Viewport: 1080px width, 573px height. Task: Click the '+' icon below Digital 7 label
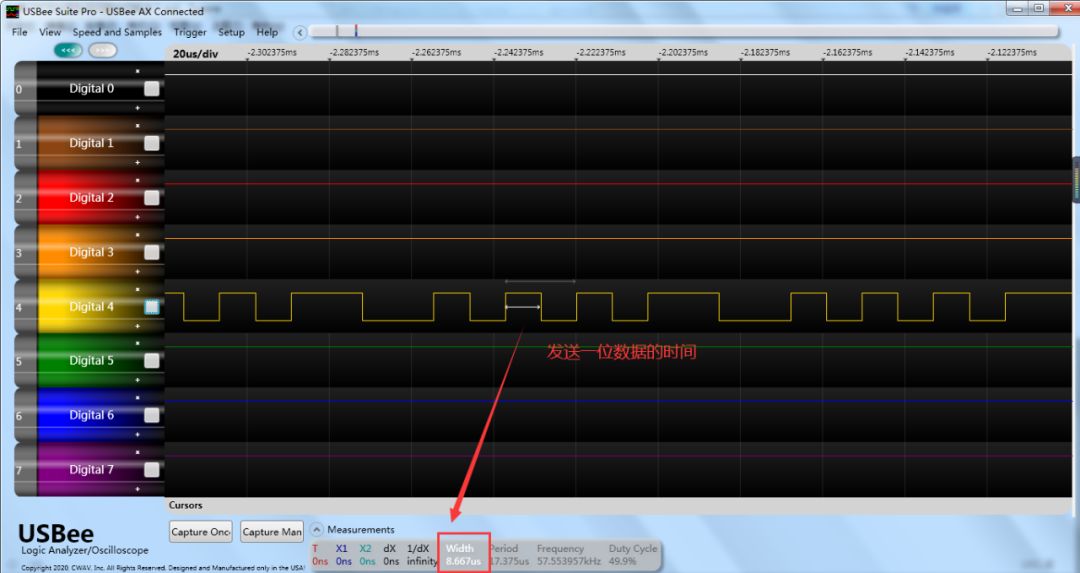[138, 488]
